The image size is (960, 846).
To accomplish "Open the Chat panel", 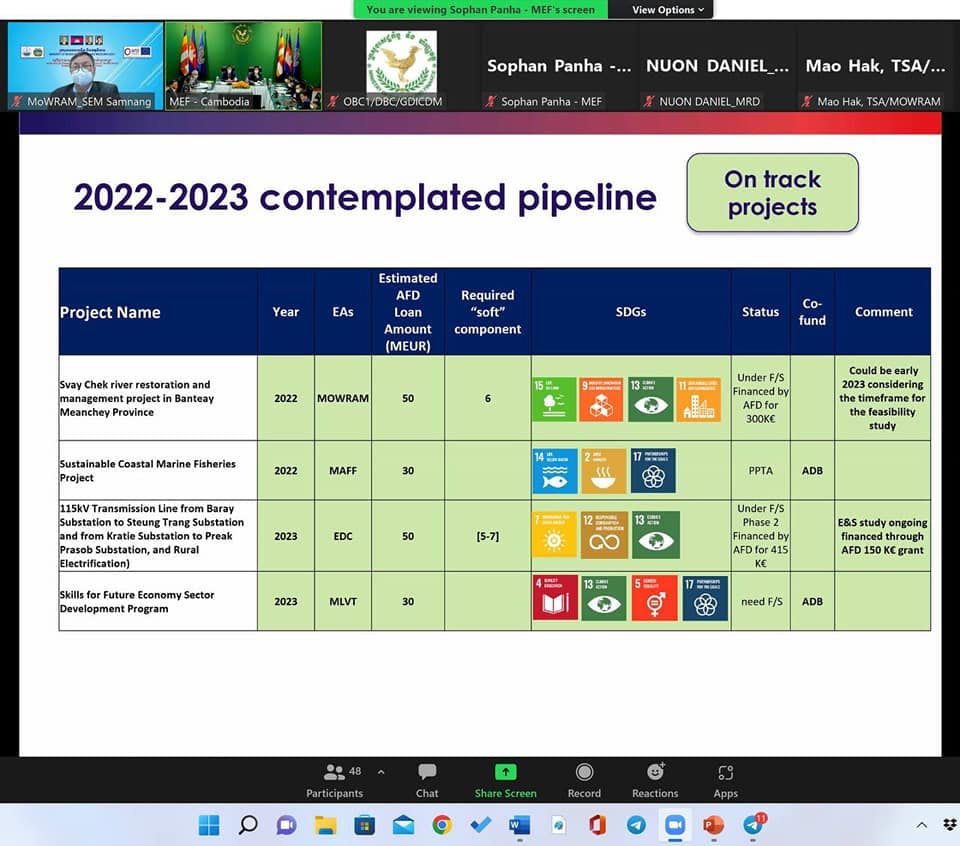I will coord(427,780).
